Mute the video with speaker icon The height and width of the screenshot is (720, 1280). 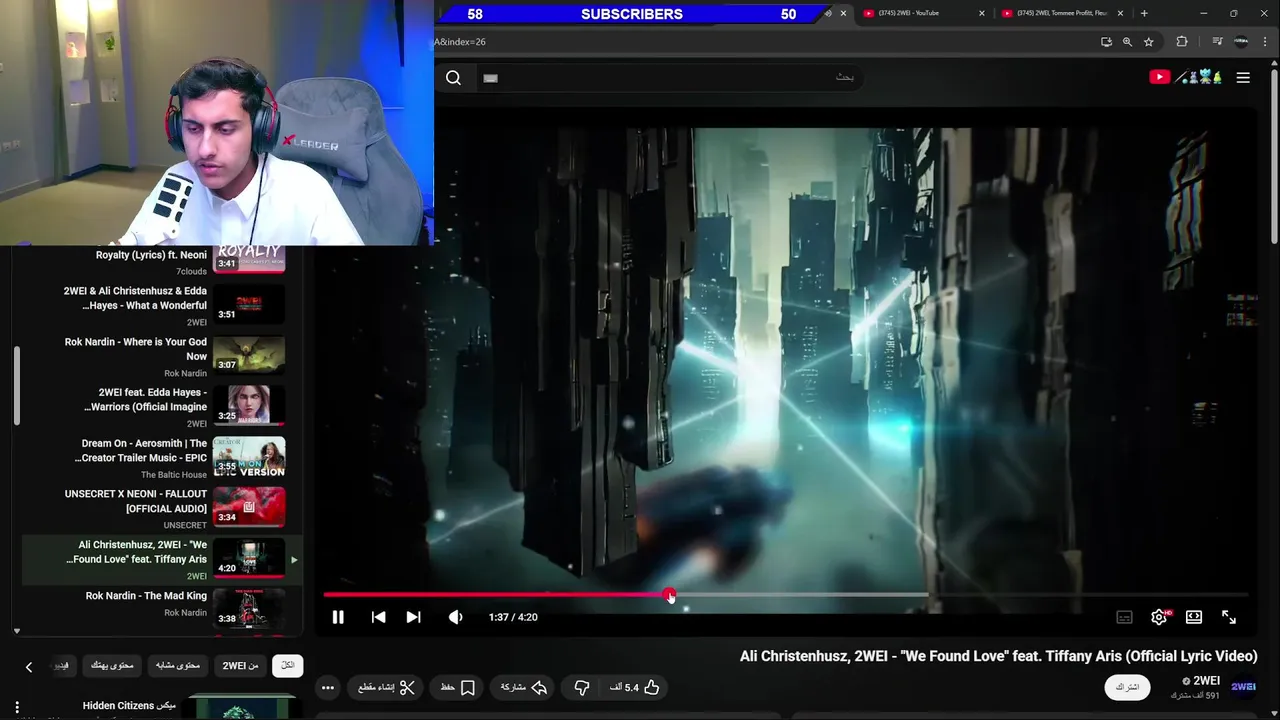(455, 617)
